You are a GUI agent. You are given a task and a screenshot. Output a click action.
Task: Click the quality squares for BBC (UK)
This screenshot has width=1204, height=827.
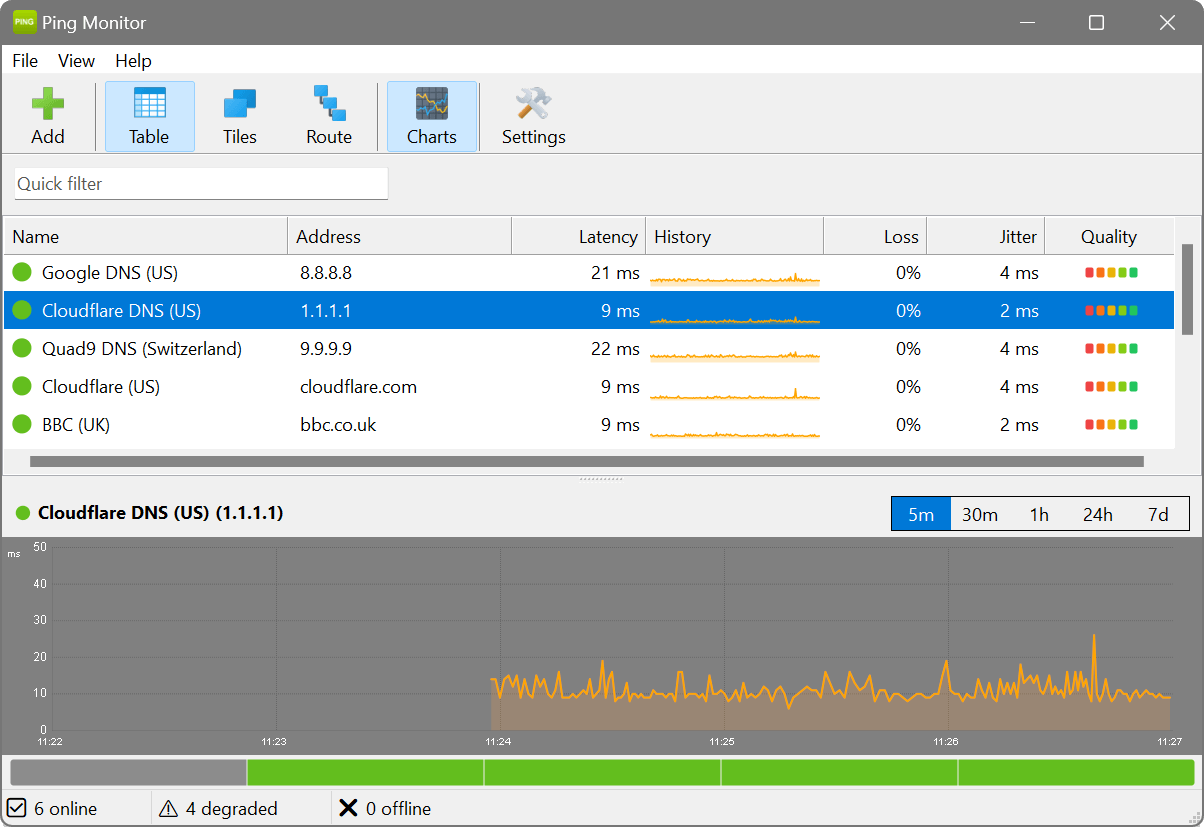1109,424
